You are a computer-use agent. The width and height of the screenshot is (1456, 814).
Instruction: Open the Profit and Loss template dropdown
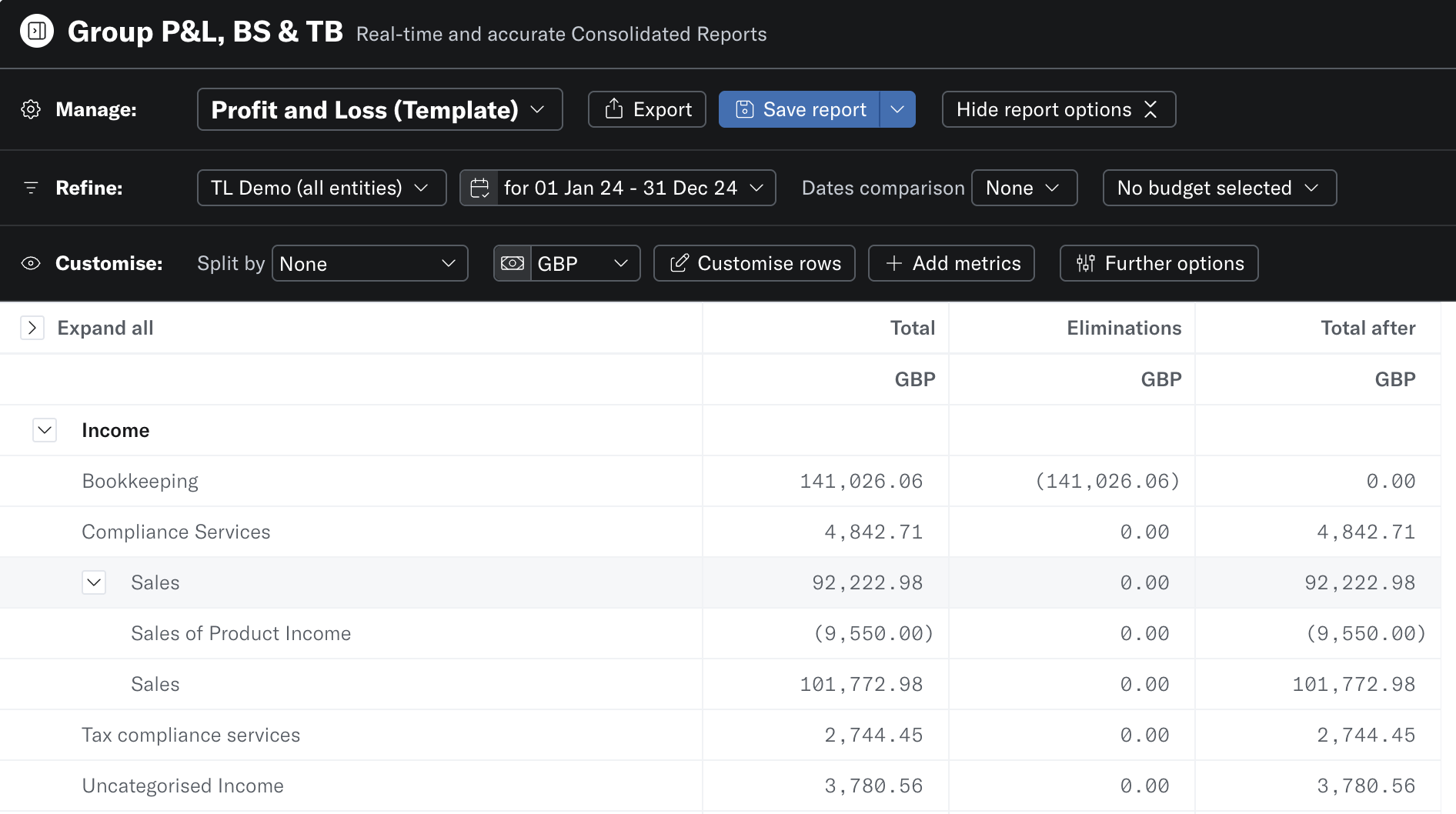coord(379,109)
